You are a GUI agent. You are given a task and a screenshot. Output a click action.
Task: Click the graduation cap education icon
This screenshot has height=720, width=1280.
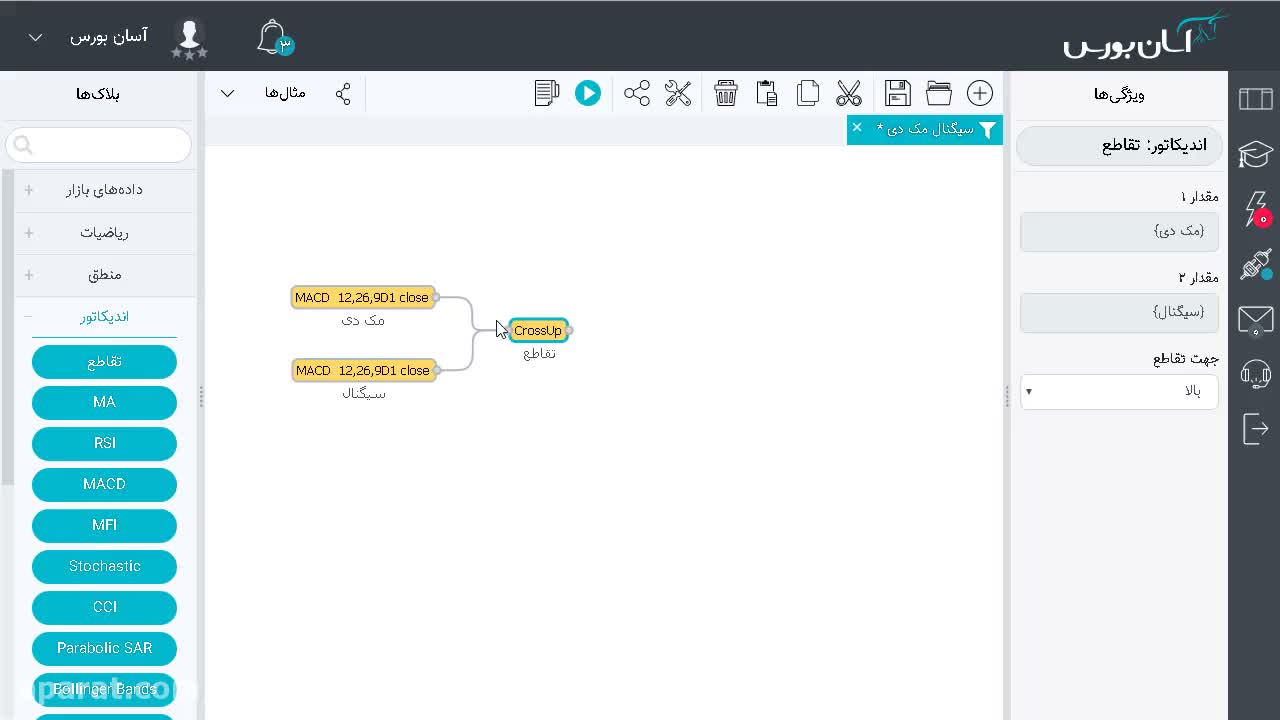pyautogui.click(x=1255, y=154)
